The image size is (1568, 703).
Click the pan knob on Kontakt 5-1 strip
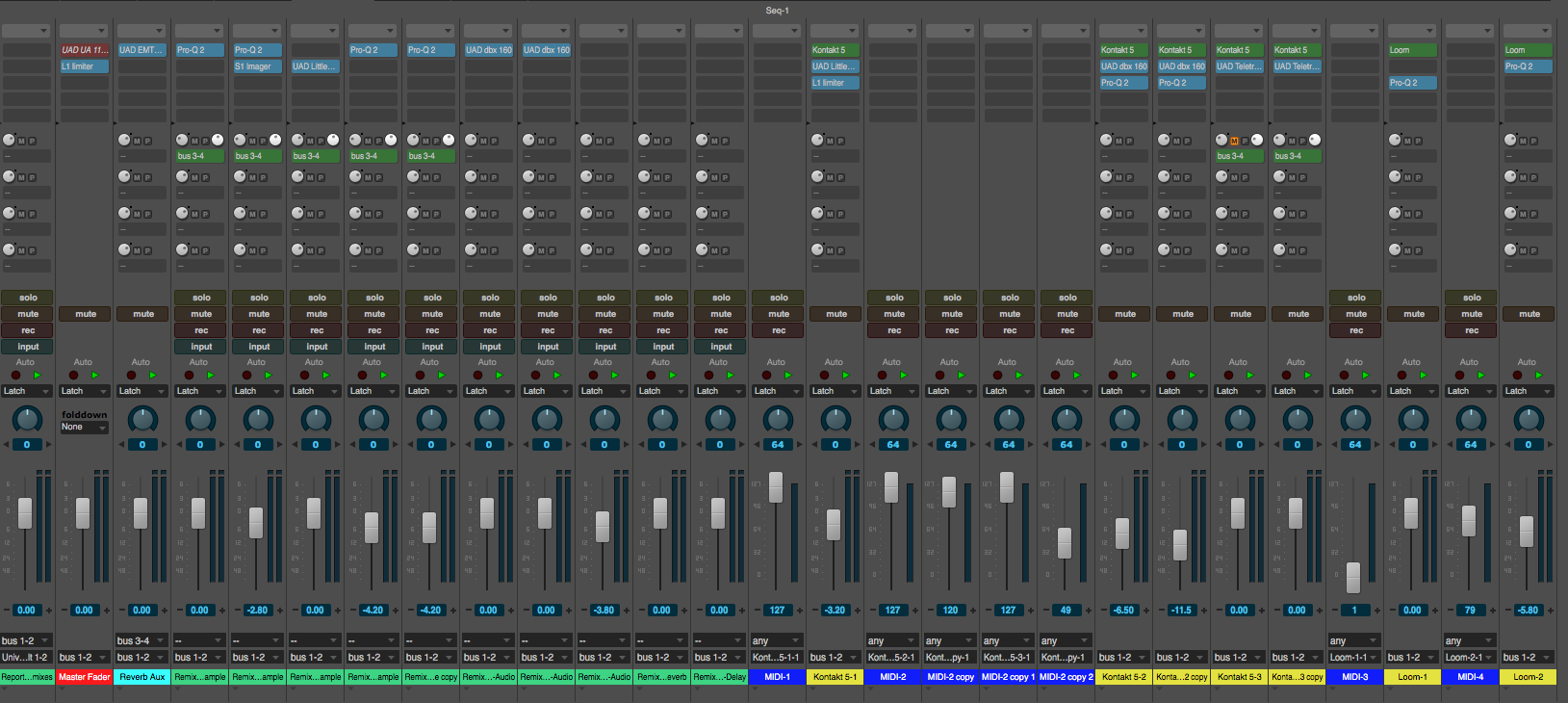pos(835,419)
